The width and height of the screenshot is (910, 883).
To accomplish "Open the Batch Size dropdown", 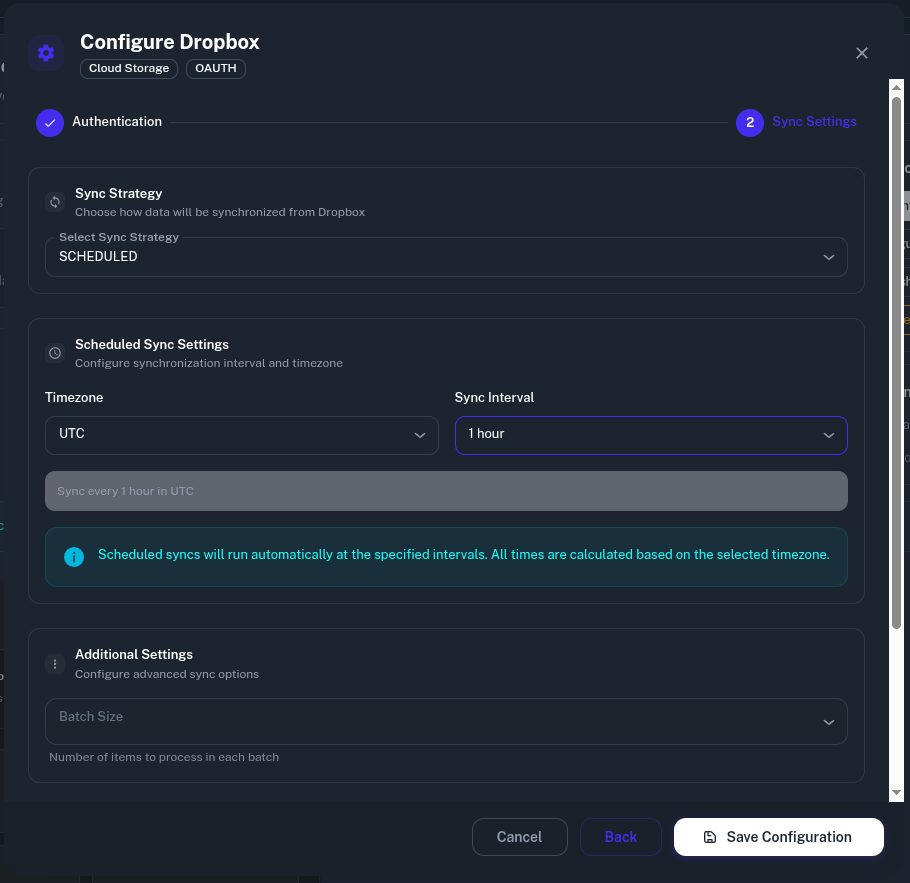I will click(446, 722).
